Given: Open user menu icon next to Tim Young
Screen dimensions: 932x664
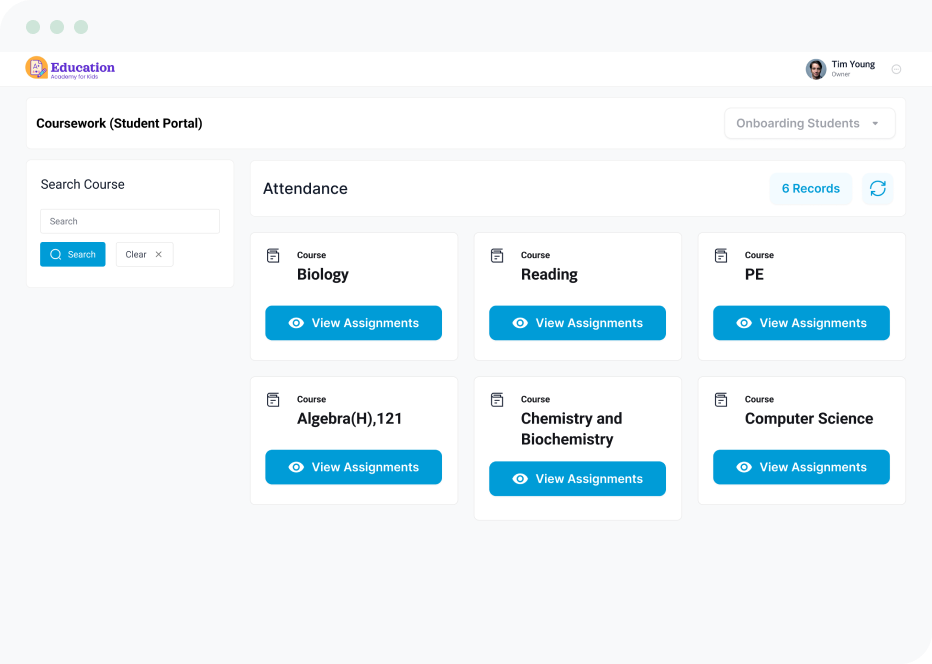Looking at the screenshot, I should tap(896, 69).
